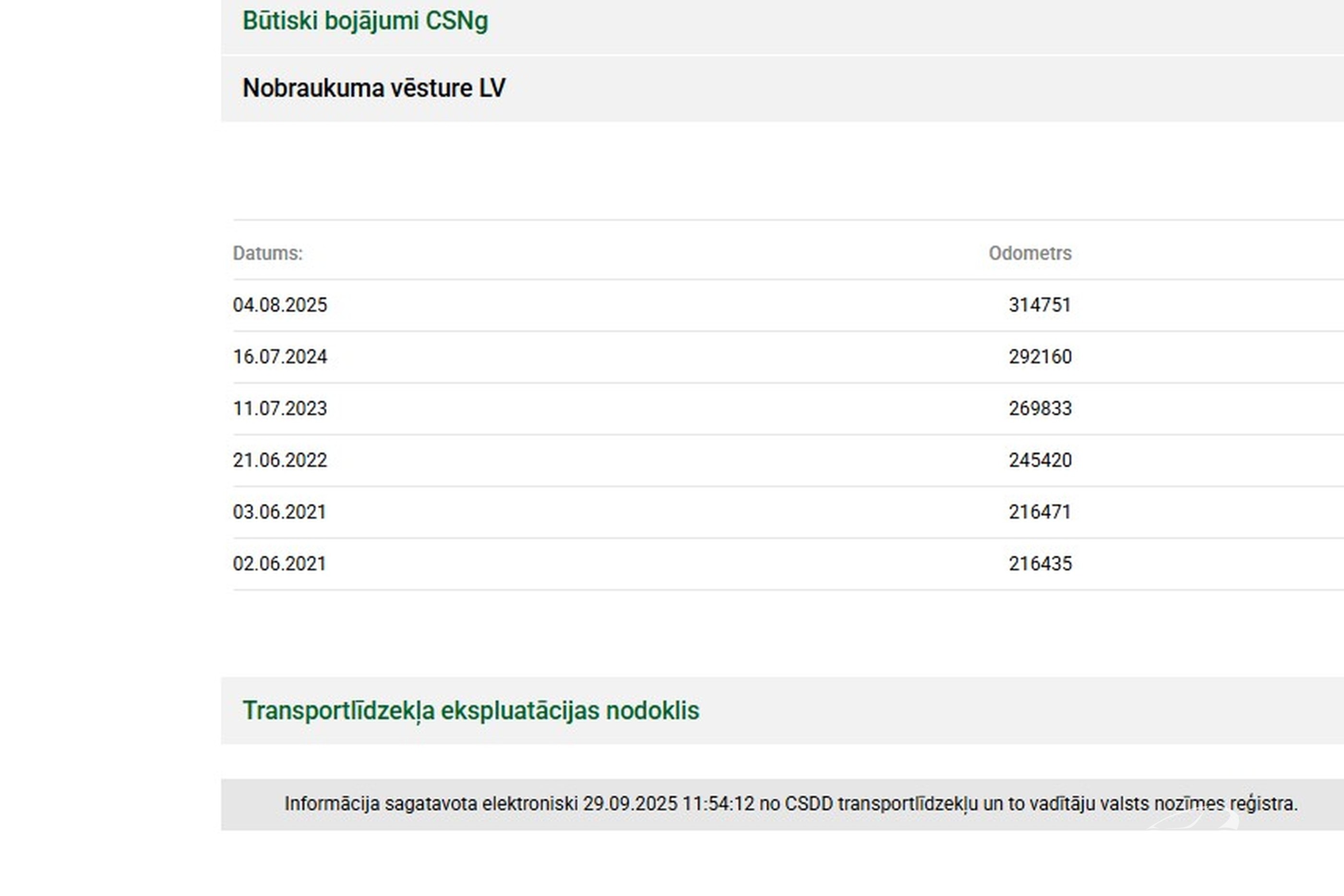
Task: Pick the odometer value 216435
Action: [1039, 564]
